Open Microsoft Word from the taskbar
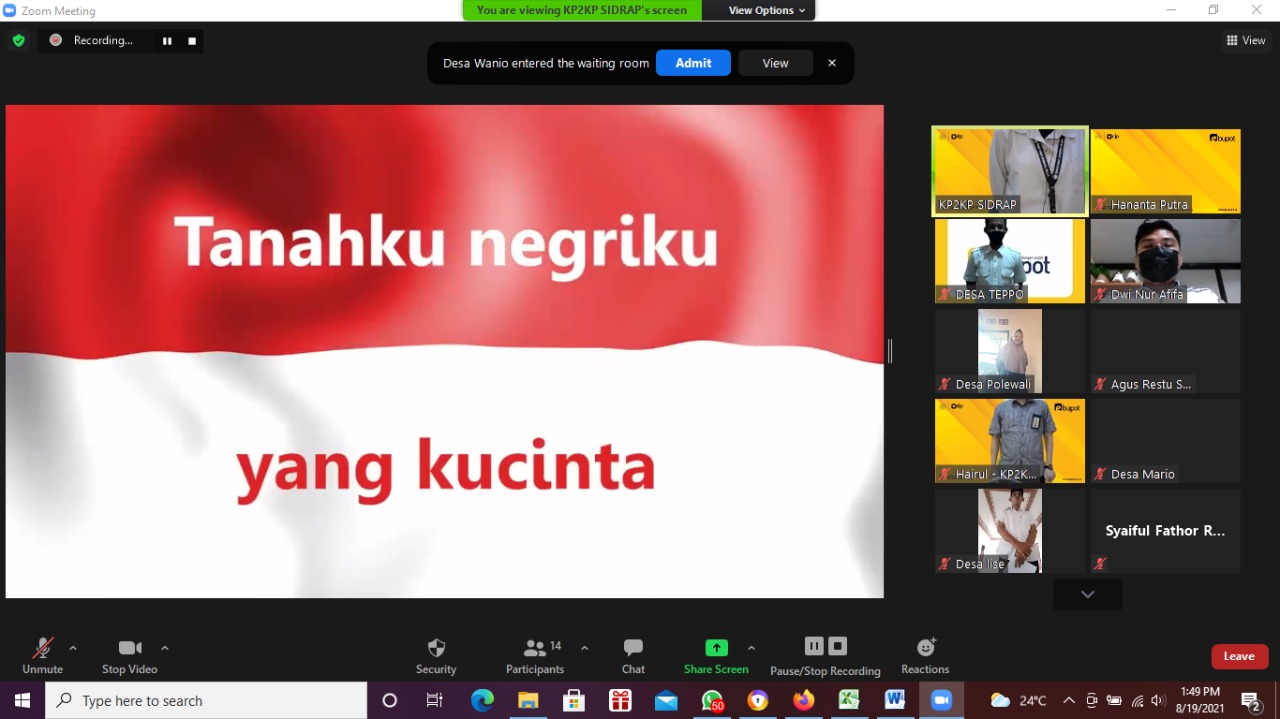1280x719 pixels. [x=894, y=700]
